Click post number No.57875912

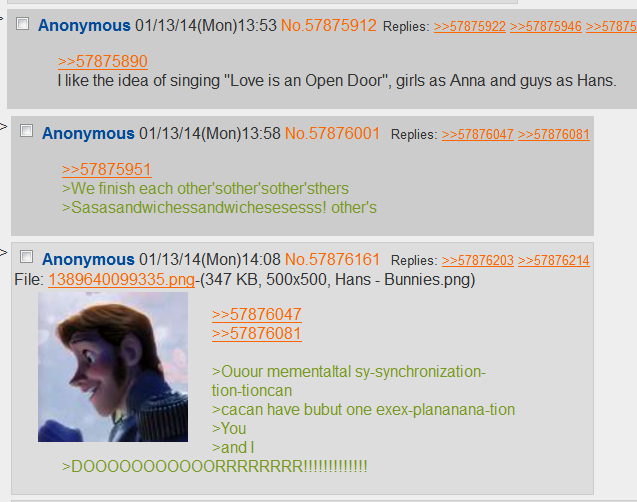click(x=329, y=26)
